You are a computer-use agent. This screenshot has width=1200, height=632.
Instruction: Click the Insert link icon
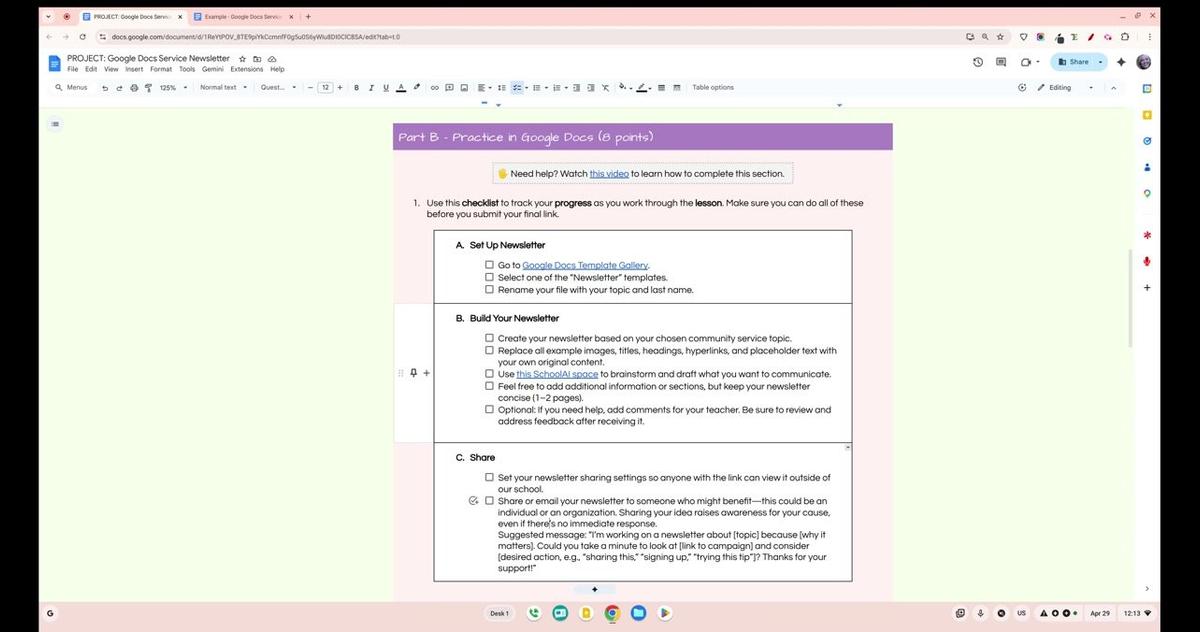(435, 88)
